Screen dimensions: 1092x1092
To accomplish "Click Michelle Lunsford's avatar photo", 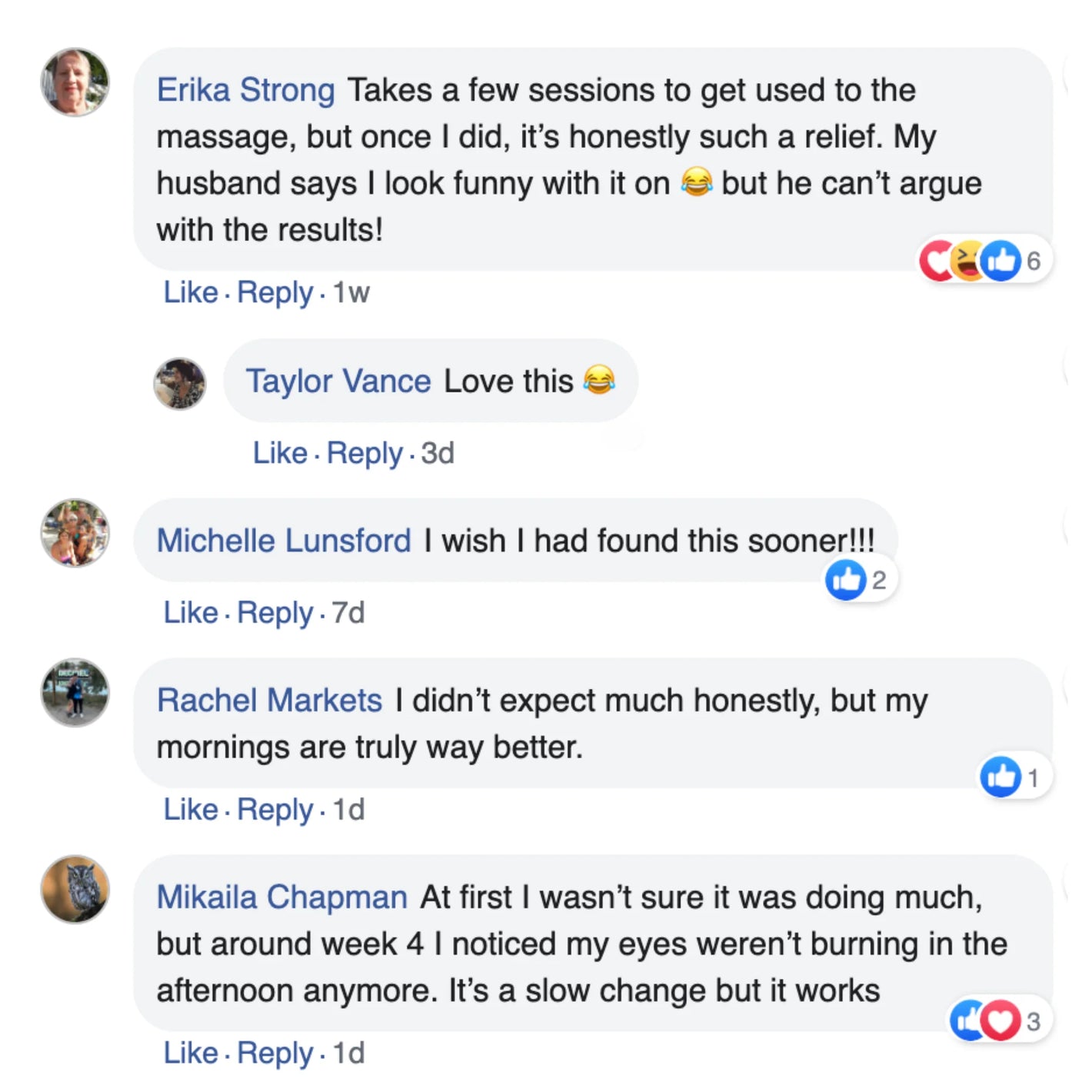I will pos(75,532).
